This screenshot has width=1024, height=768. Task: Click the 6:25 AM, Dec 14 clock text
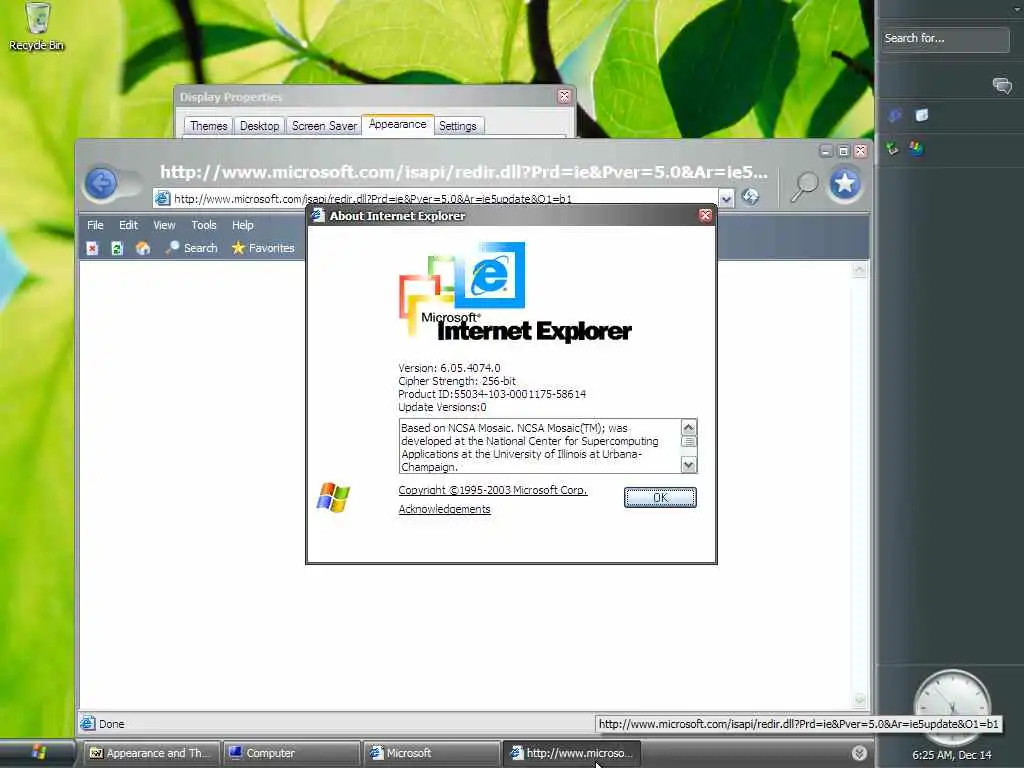point(952,755)
